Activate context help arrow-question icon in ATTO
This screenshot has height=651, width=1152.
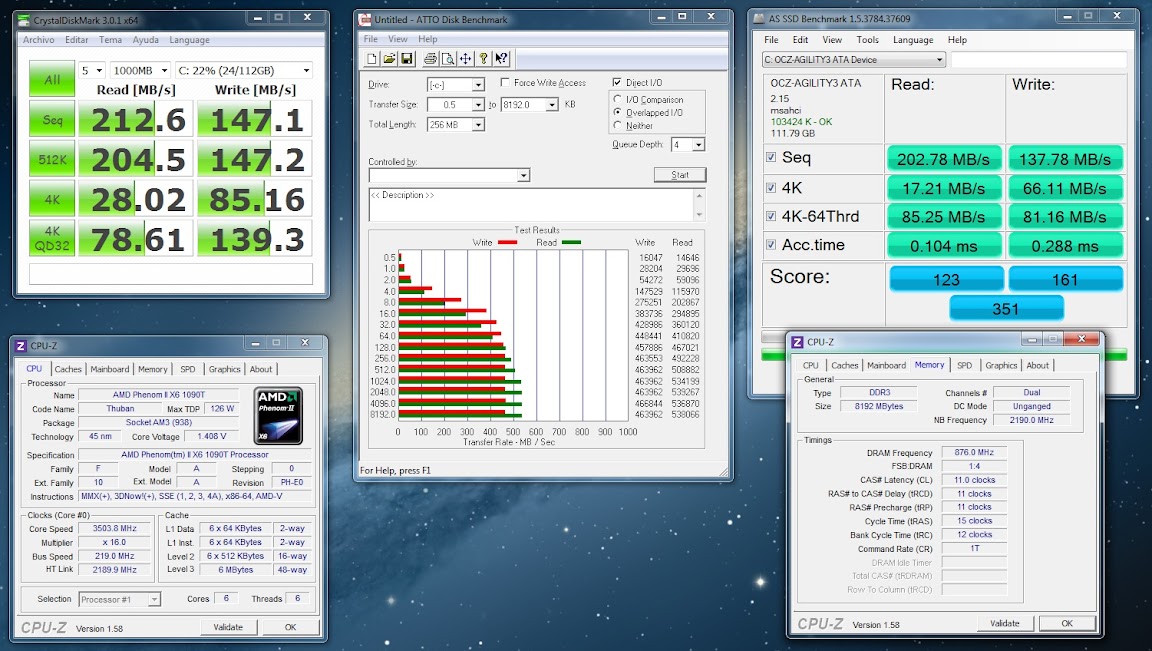pos(501,59)
